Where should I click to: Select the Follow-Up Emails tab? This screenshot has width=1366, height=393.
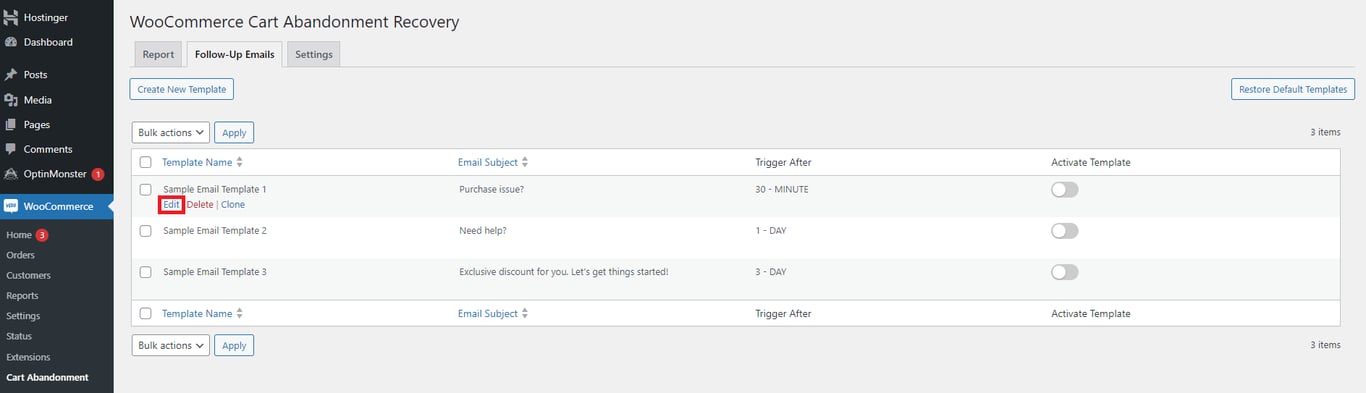(234, 55)
